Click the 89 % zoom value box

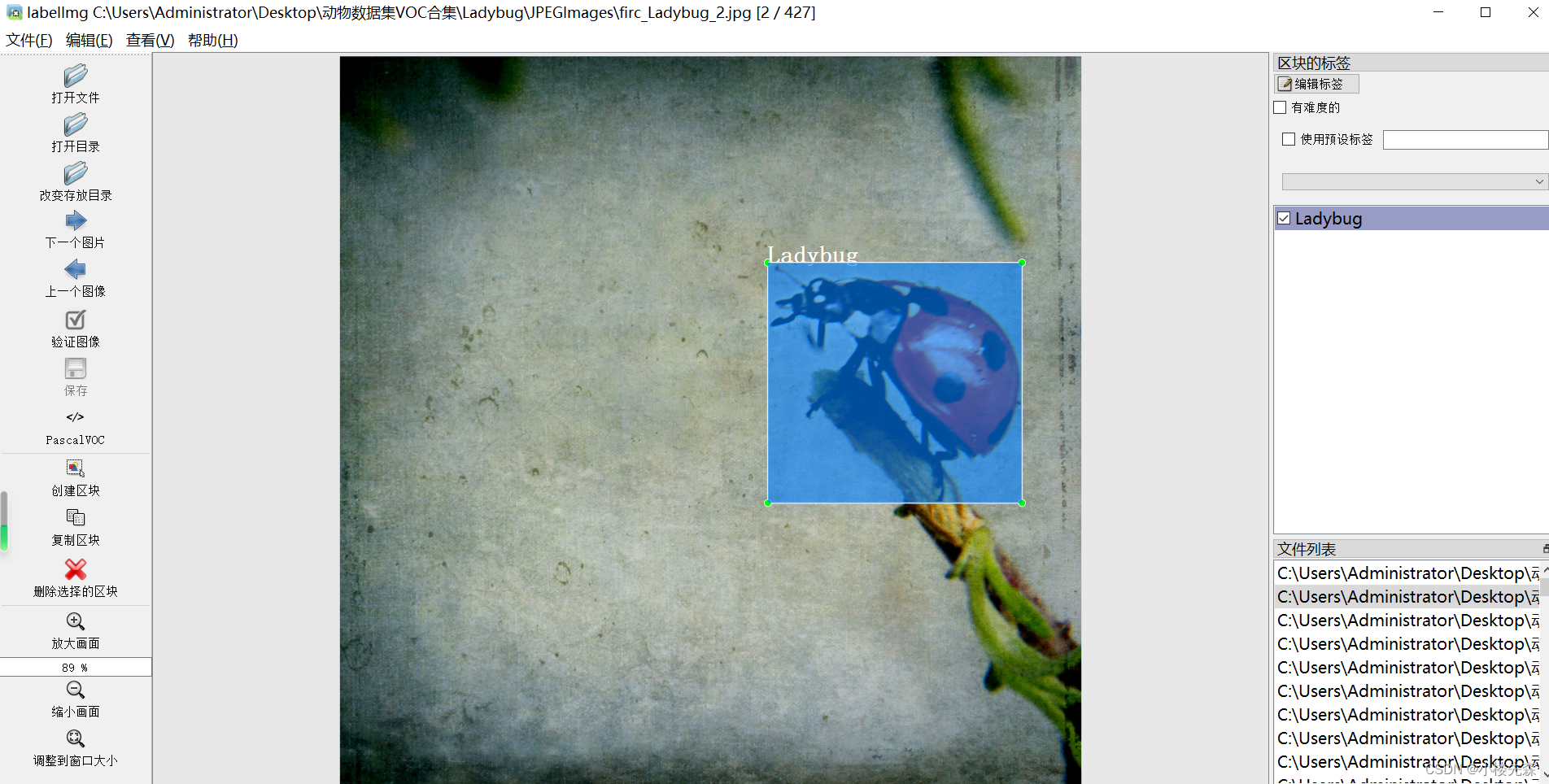coord(76,667)
